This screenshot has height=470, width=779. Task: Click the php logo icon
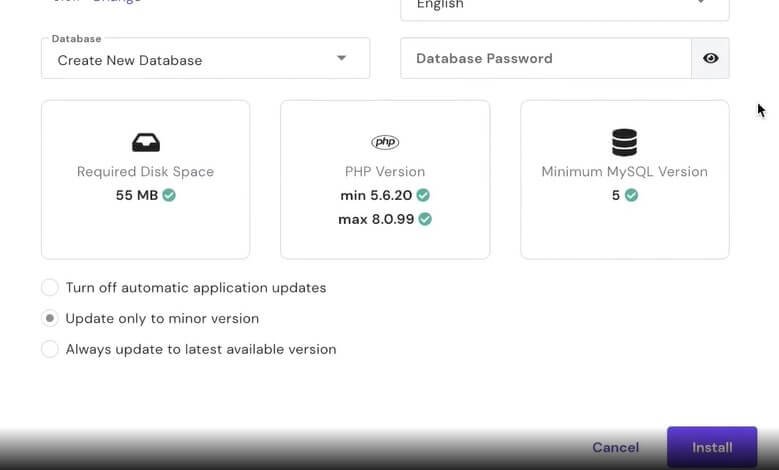pyautogui.click(x=385, y=142)
